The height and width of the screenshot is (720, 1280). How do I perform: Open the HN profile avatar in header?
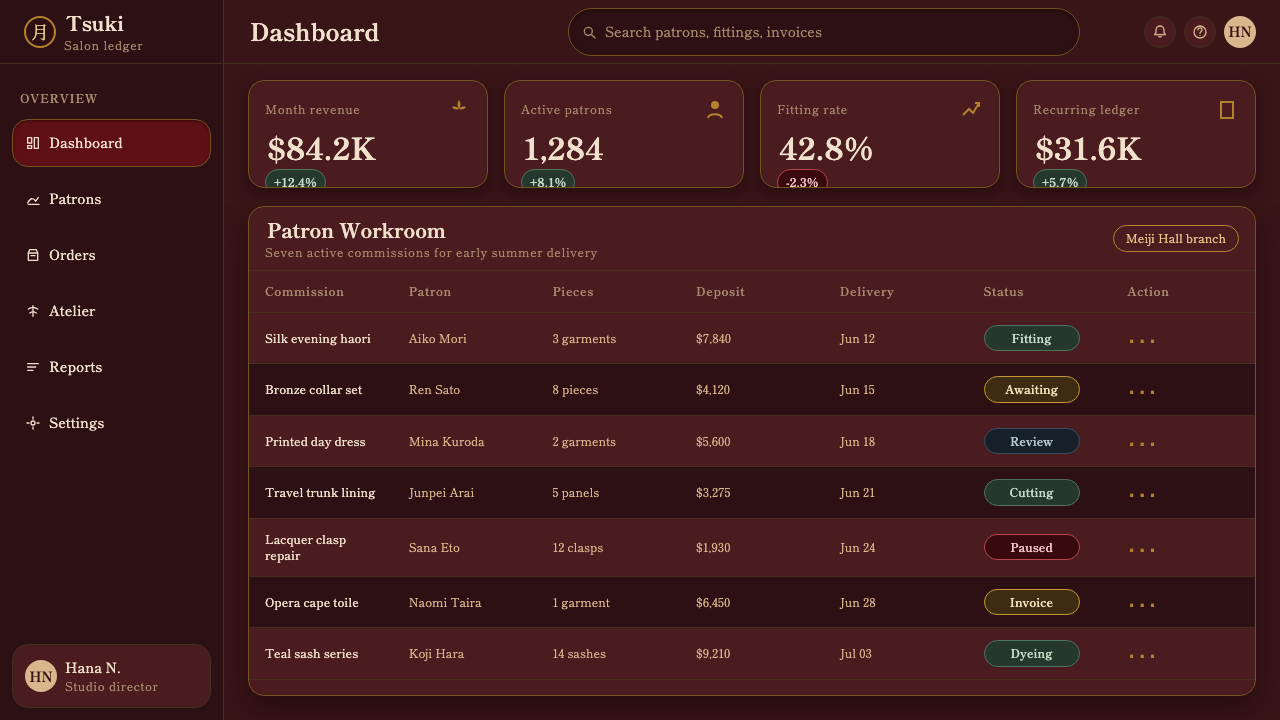[x=1240, y=32]
